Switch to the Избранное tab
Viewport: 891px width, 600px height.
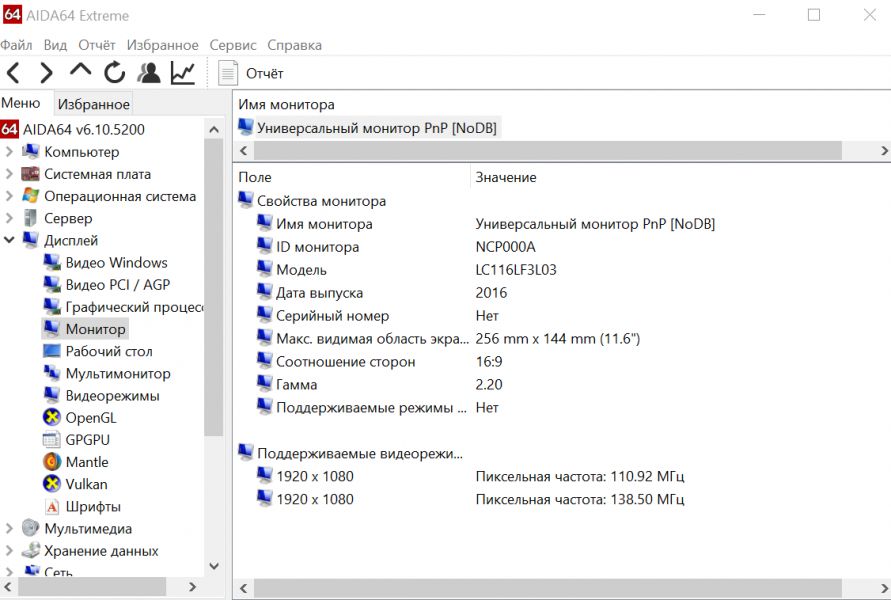click(93, 104)
